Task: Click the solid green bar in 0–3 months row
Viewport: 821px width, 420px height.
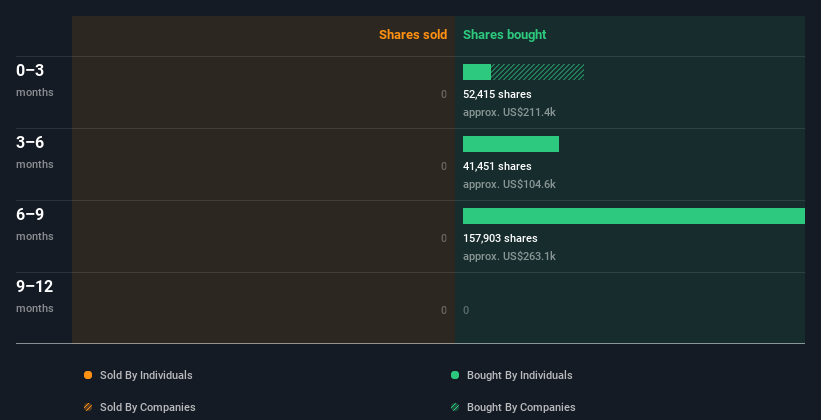Action: [x=477, y=72]
